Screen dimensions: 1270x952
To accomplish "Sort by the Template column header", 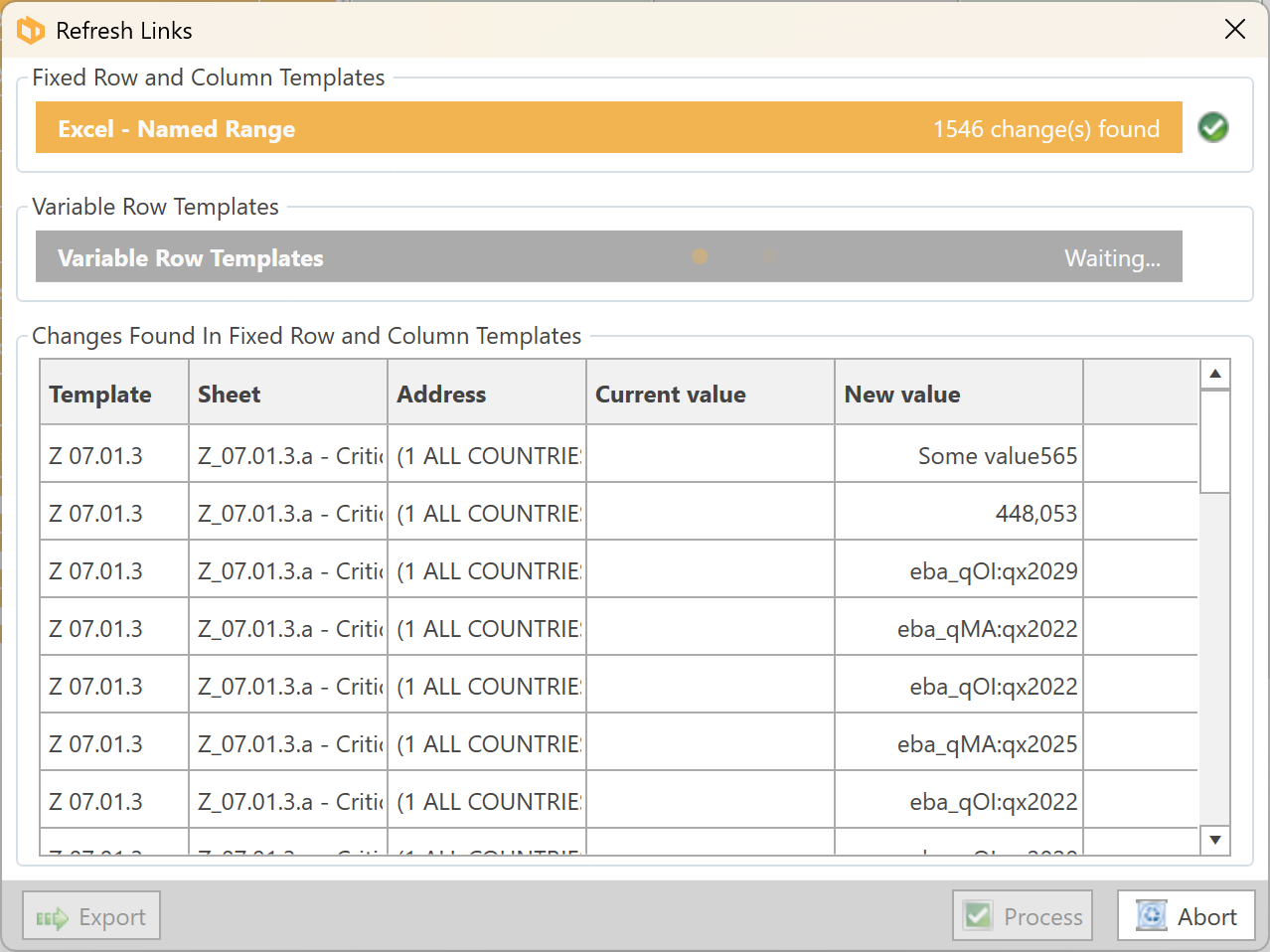I will click(100, 395).
